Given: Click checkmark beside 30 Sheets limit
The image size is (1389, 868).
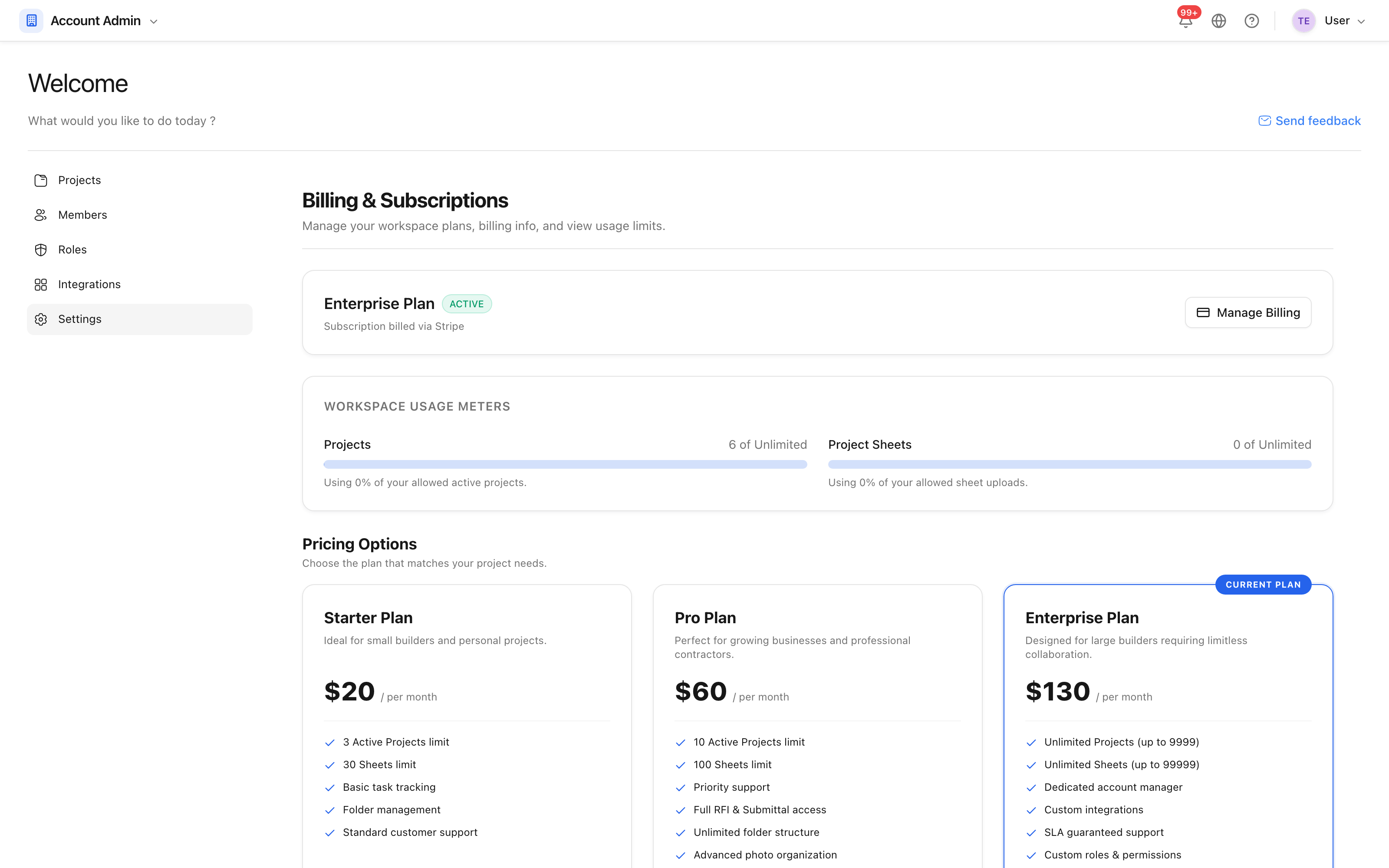Looking at the screenshot, I should tap(329, 765).
